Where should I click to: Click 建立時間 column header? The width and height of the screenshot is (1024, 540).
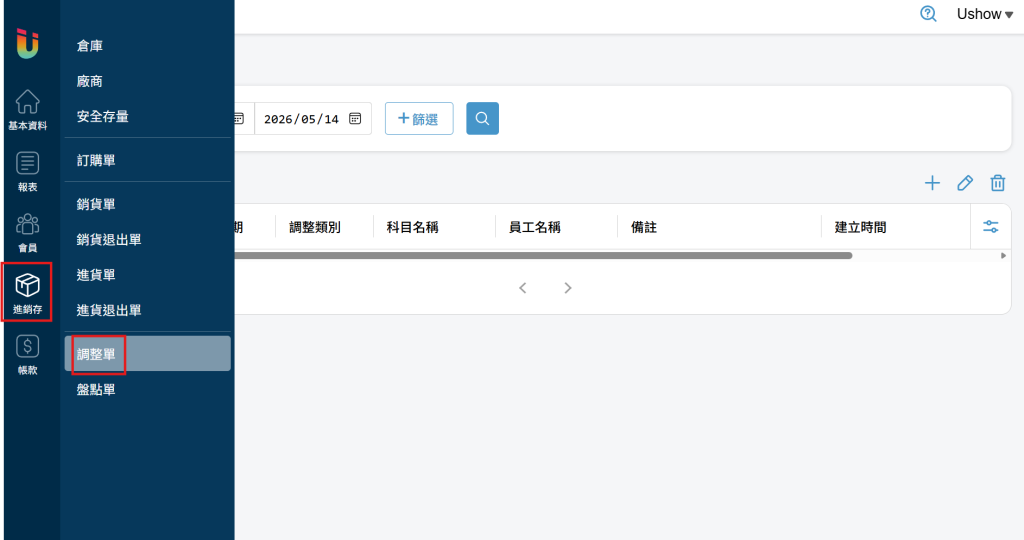tap(860, 227)
